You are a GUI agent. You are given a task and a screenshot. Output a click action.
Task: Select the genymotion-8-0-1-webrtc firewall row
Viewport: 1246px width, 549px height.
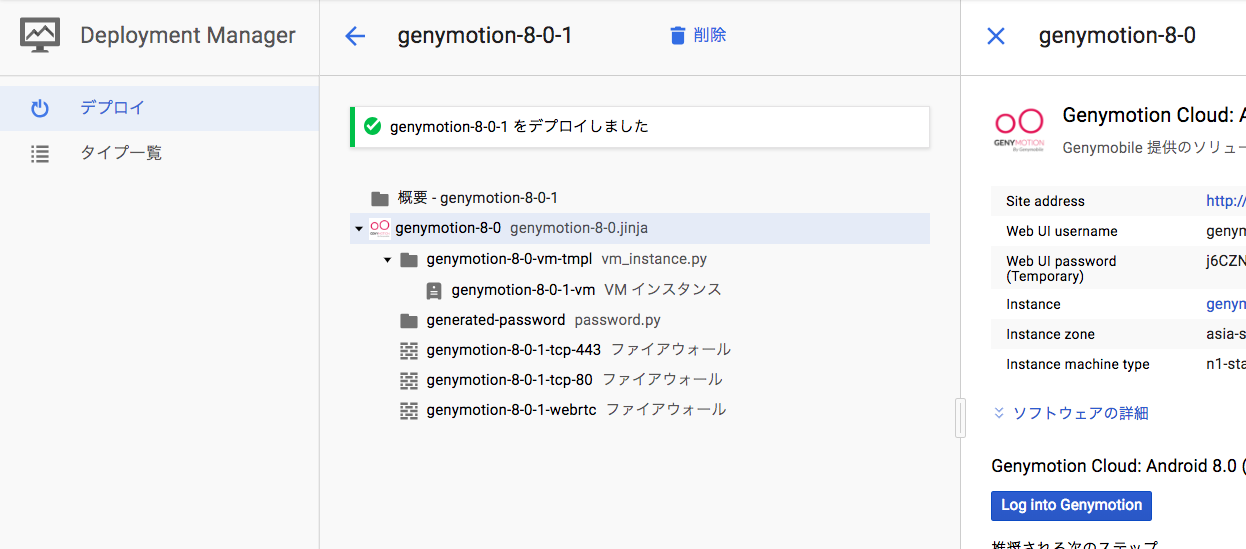pos(640,411)
